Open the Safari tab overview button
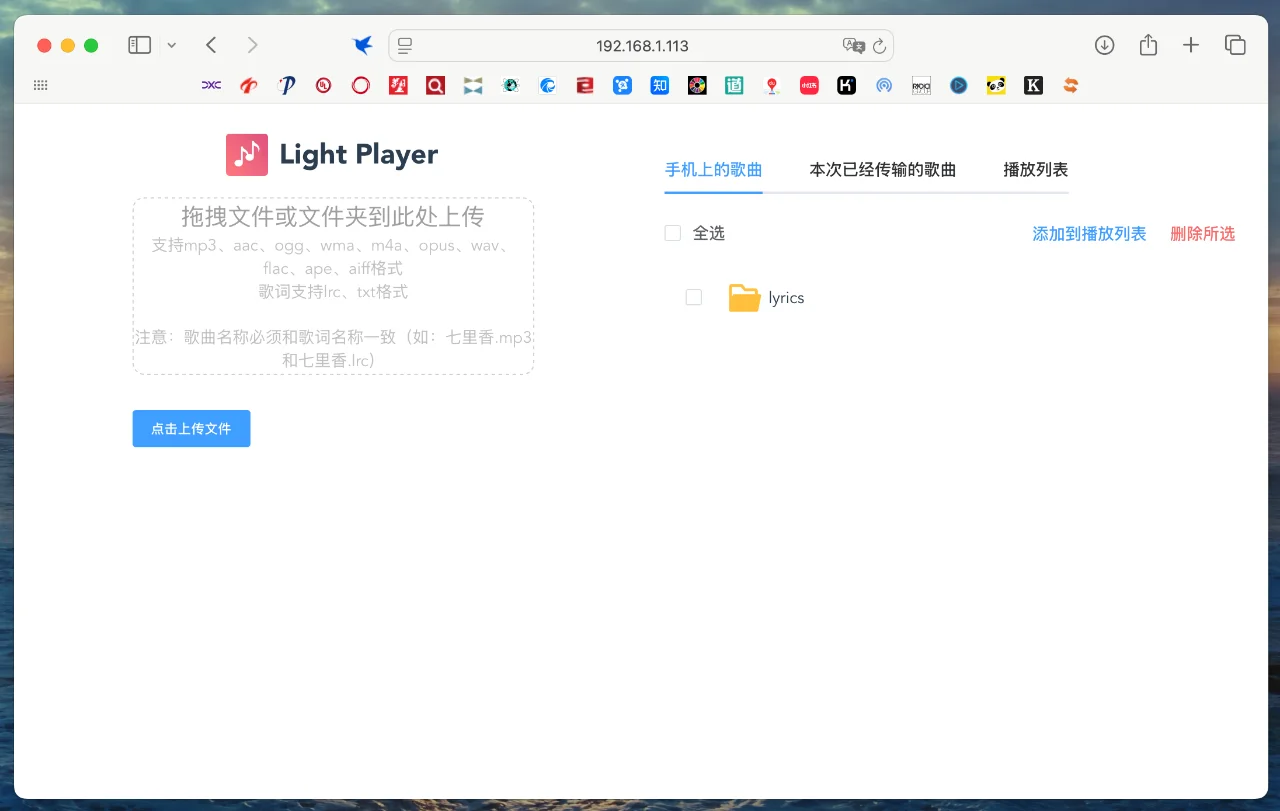The height and width of the screenshot is (811, 1280). 1235,45
